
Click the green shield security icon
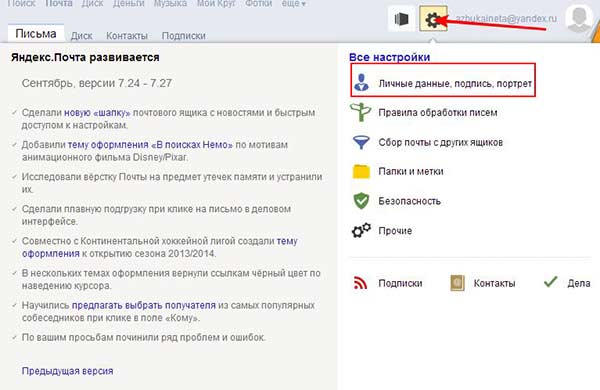click(x=361, y=201)
